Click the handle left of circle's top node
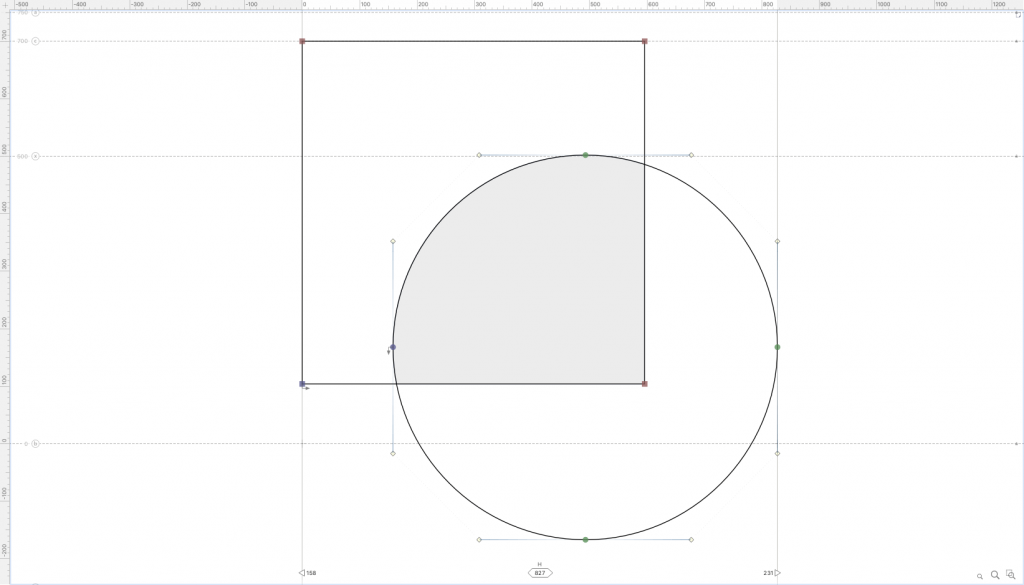 click(479, 155)
